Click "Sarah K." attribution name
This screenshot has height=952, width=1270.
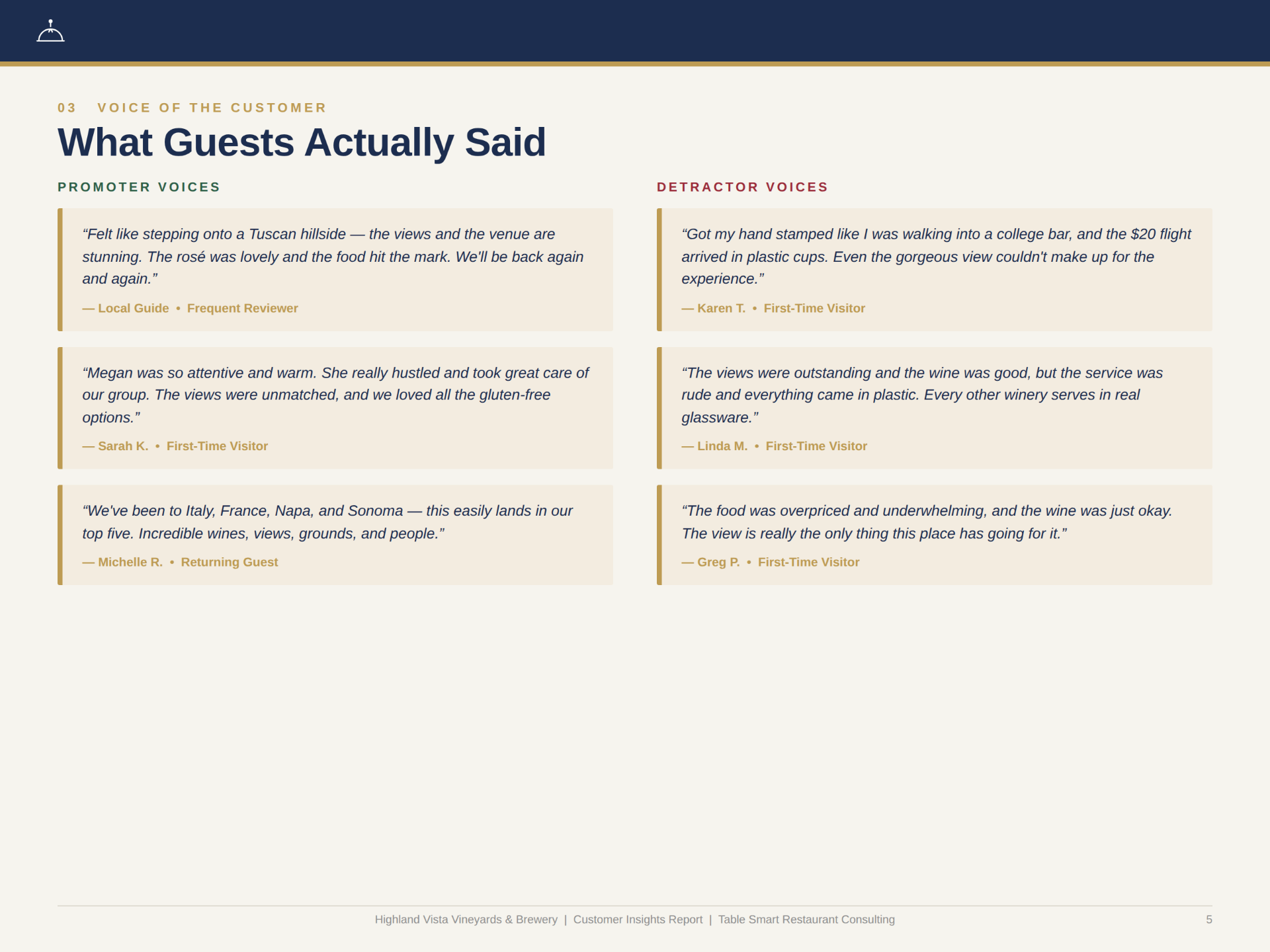(123, 446)
